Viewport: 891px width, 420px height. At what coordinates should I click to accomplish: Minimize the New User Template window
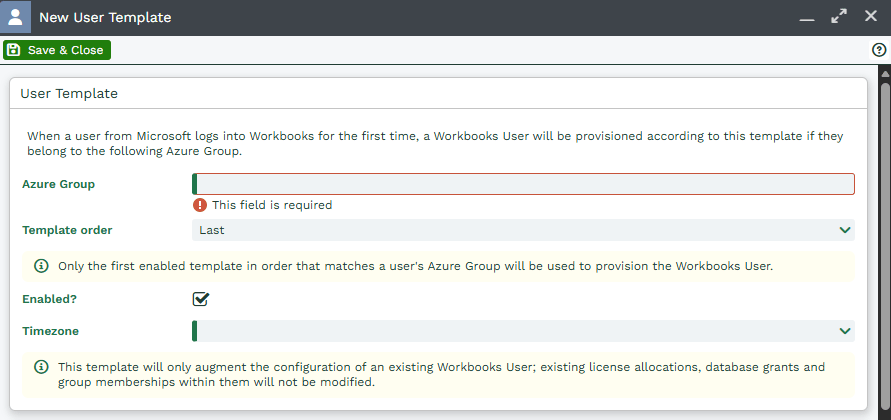pos(807,18)
